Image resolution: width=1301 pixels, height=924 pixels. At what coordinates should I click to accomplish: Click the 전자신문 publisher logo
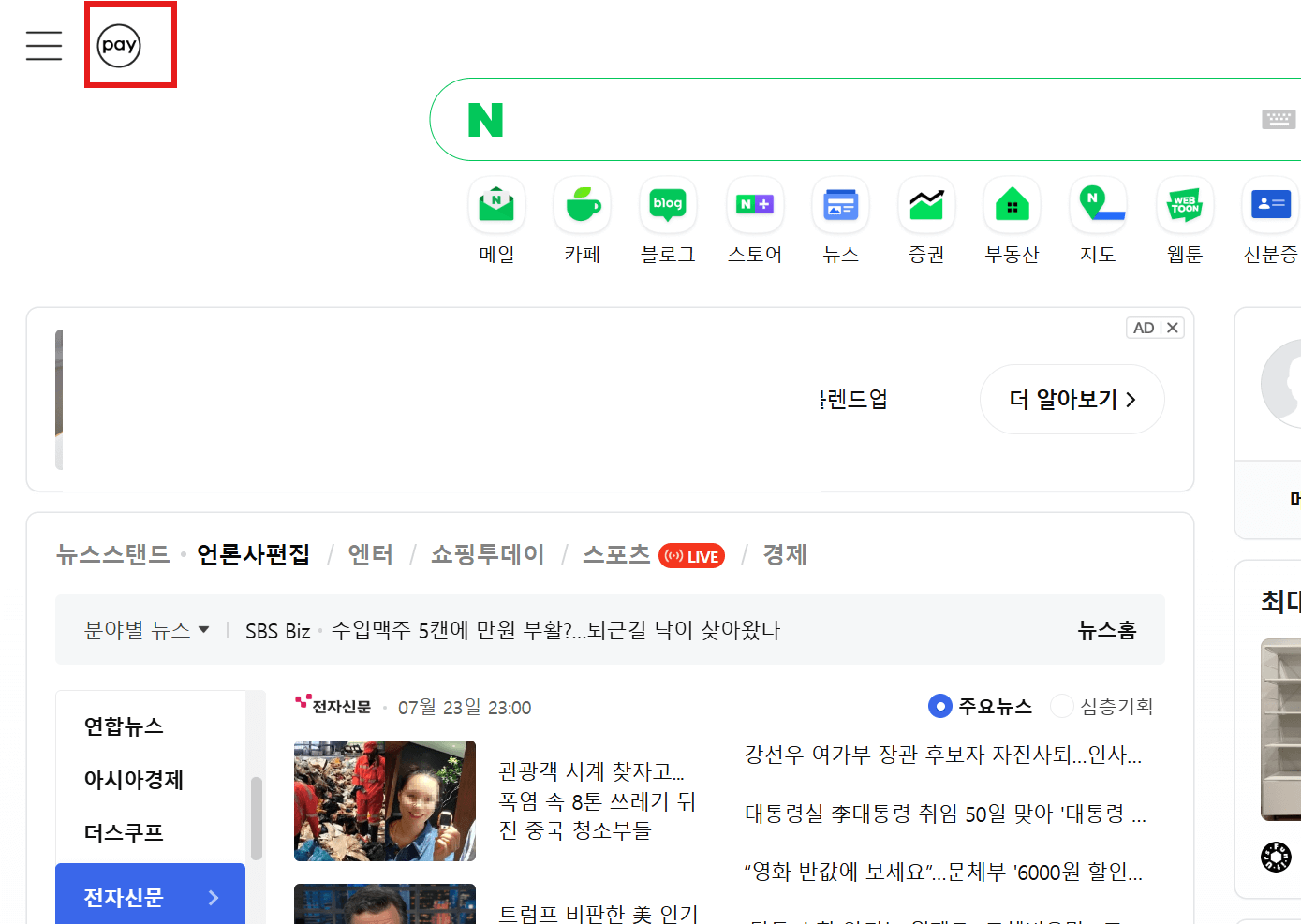click(333, 705)
